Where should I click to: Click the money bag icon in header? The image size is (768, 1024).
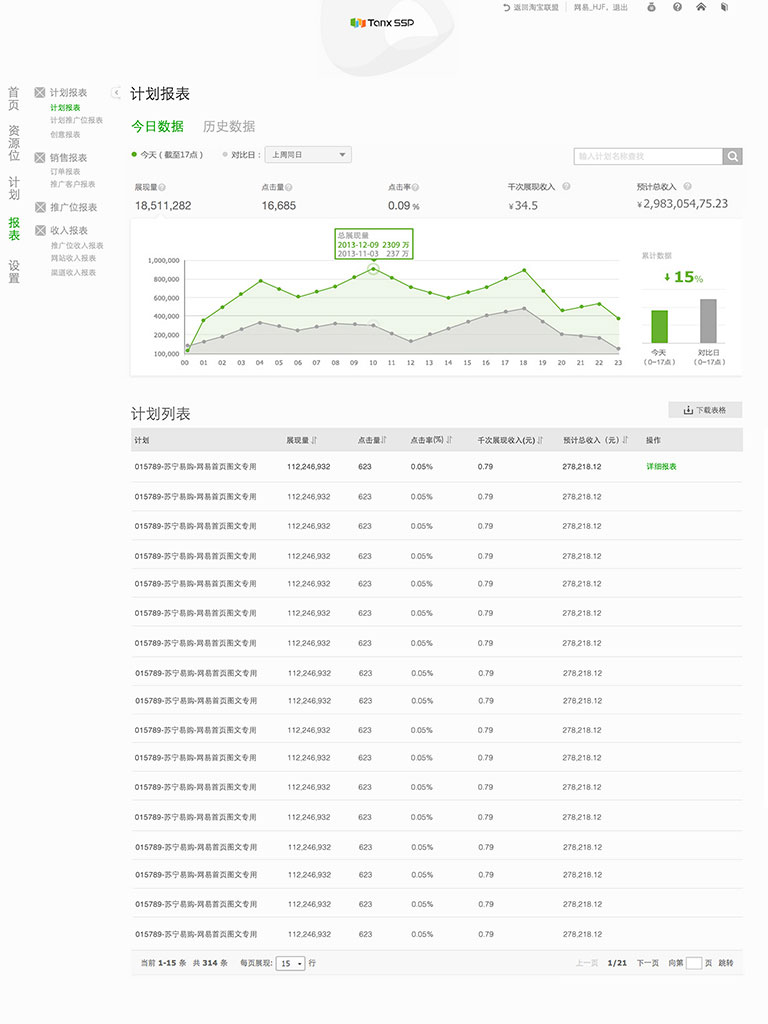[651, 7]
